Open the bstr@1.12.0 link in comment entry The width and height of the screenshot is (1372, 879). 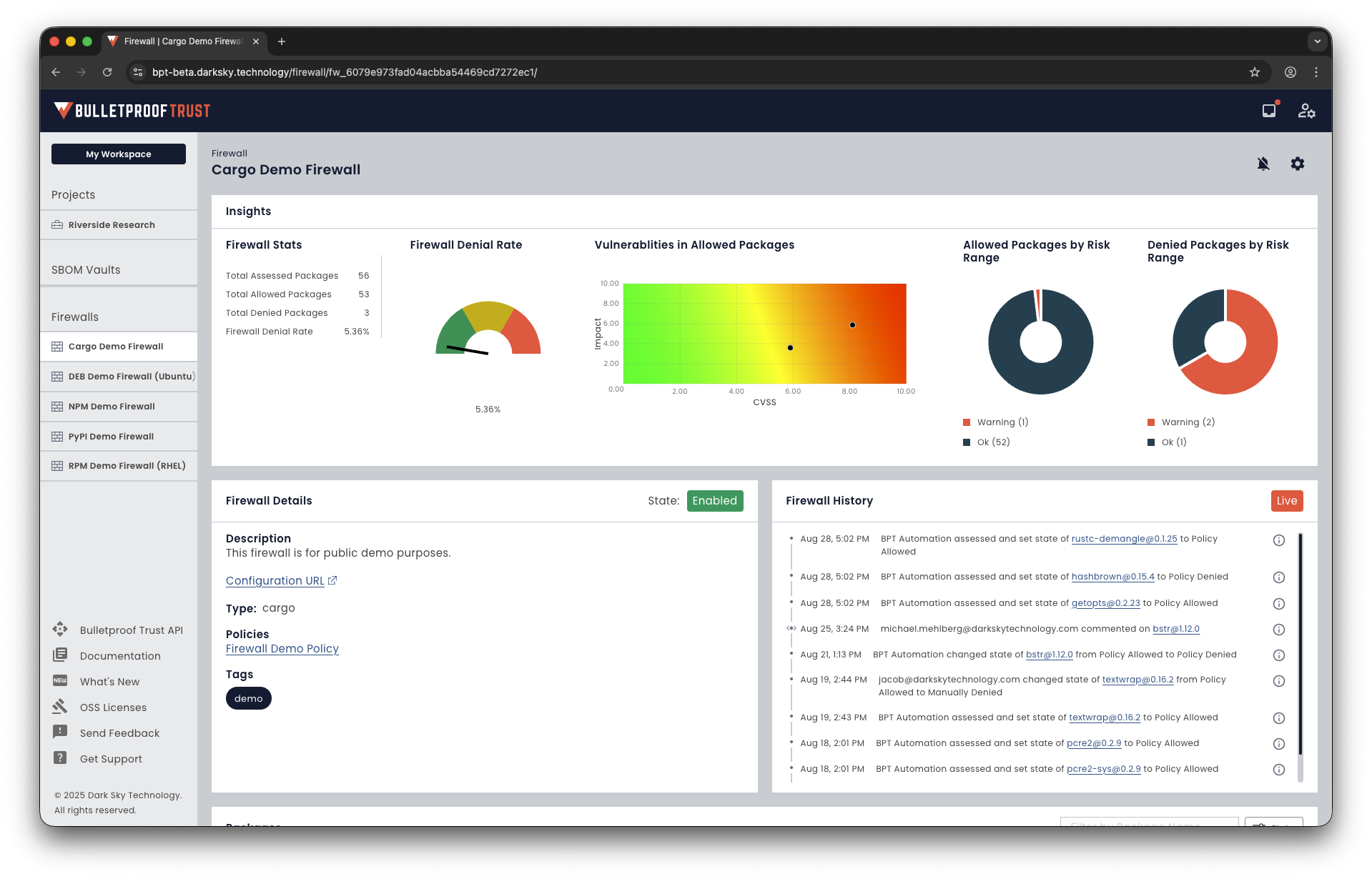(1176, 629)
